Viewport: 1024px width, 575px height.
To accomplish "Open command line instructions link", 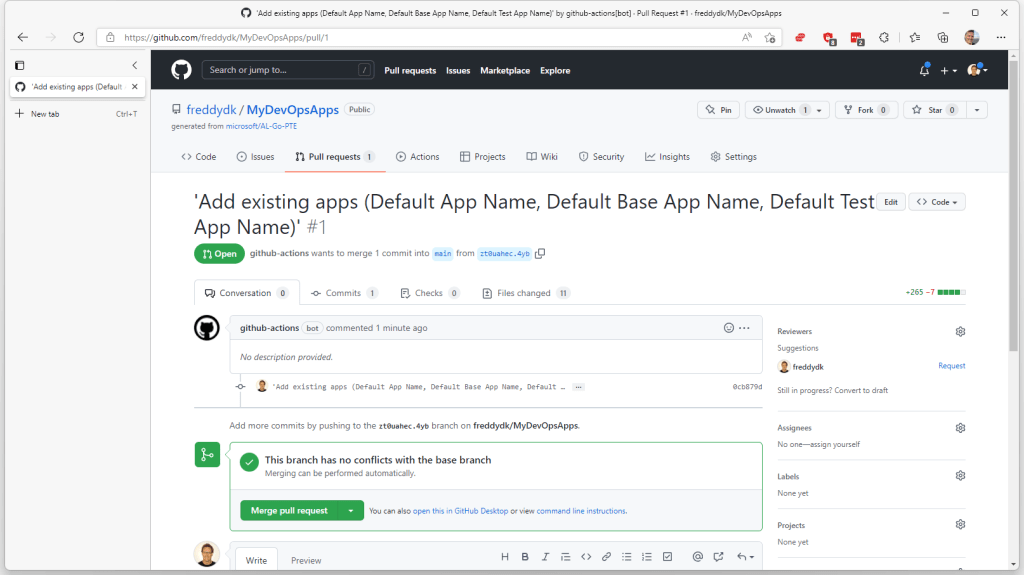I will [x=581, y=511].
